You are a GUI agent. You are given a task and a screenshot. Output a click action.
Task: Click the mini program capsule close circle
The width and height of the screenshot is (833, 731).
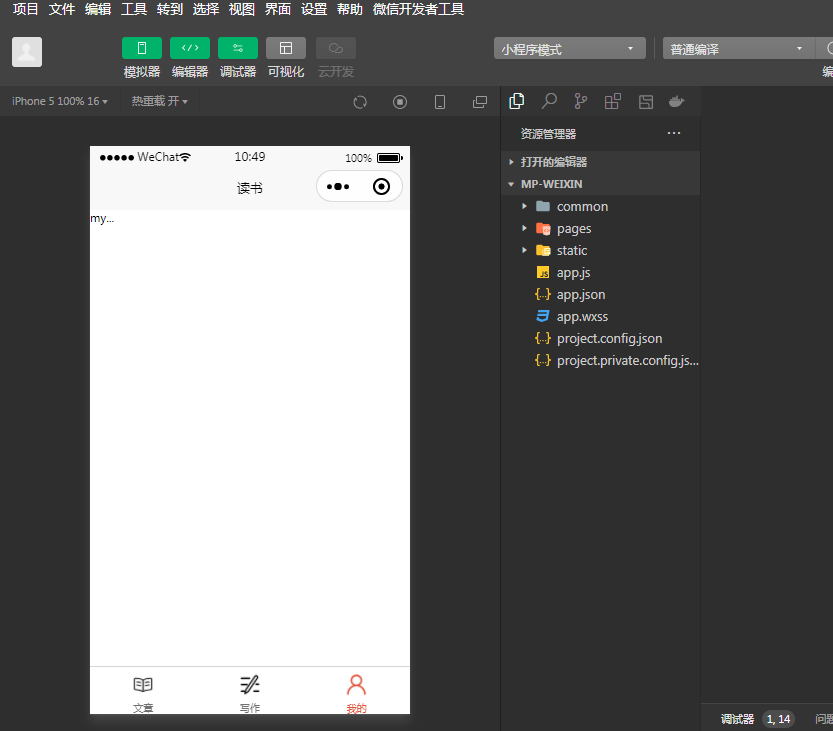pyautogui.click(x=381, y=186)
